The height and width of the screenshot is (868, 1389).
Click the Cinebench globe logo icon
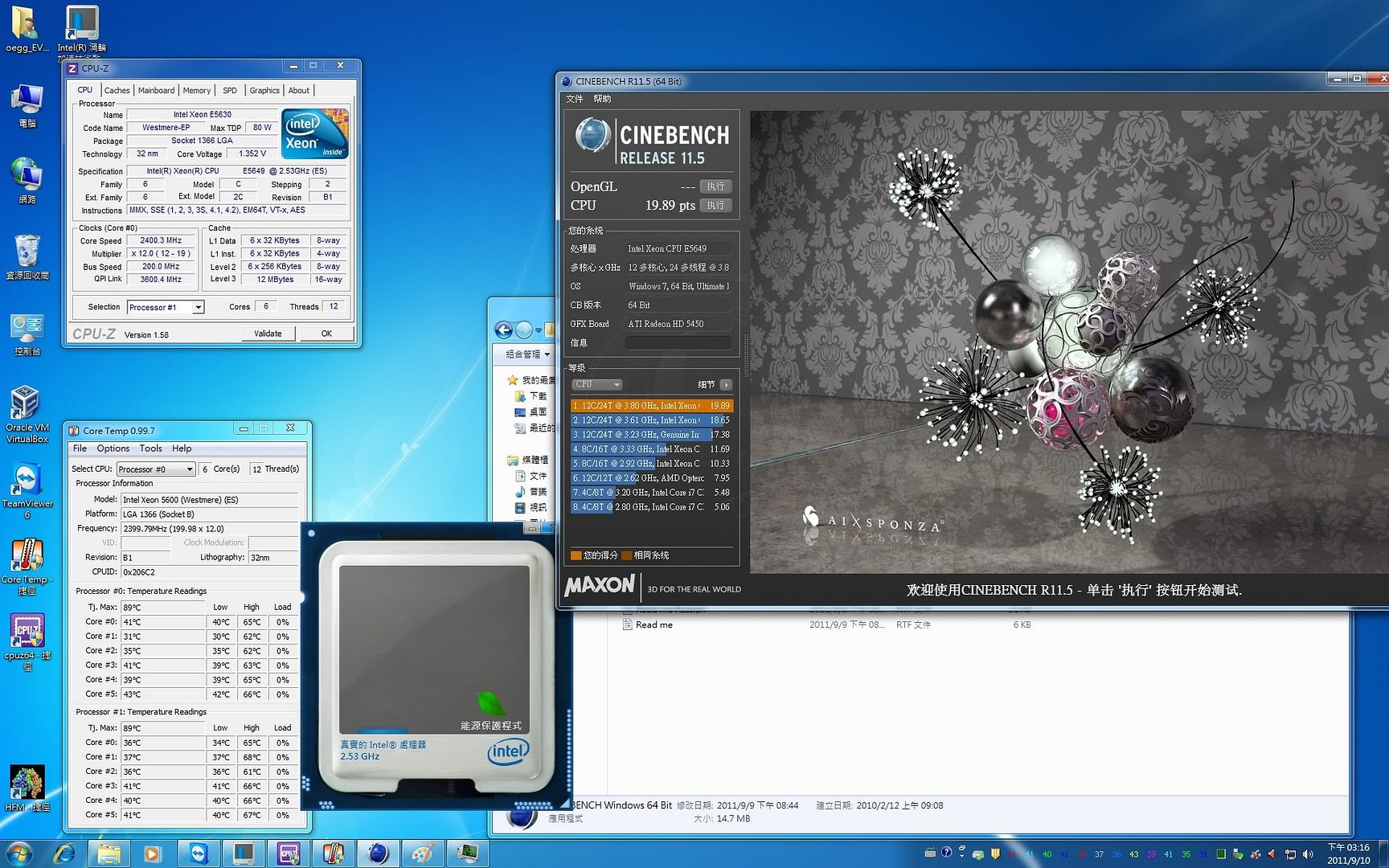593,135
